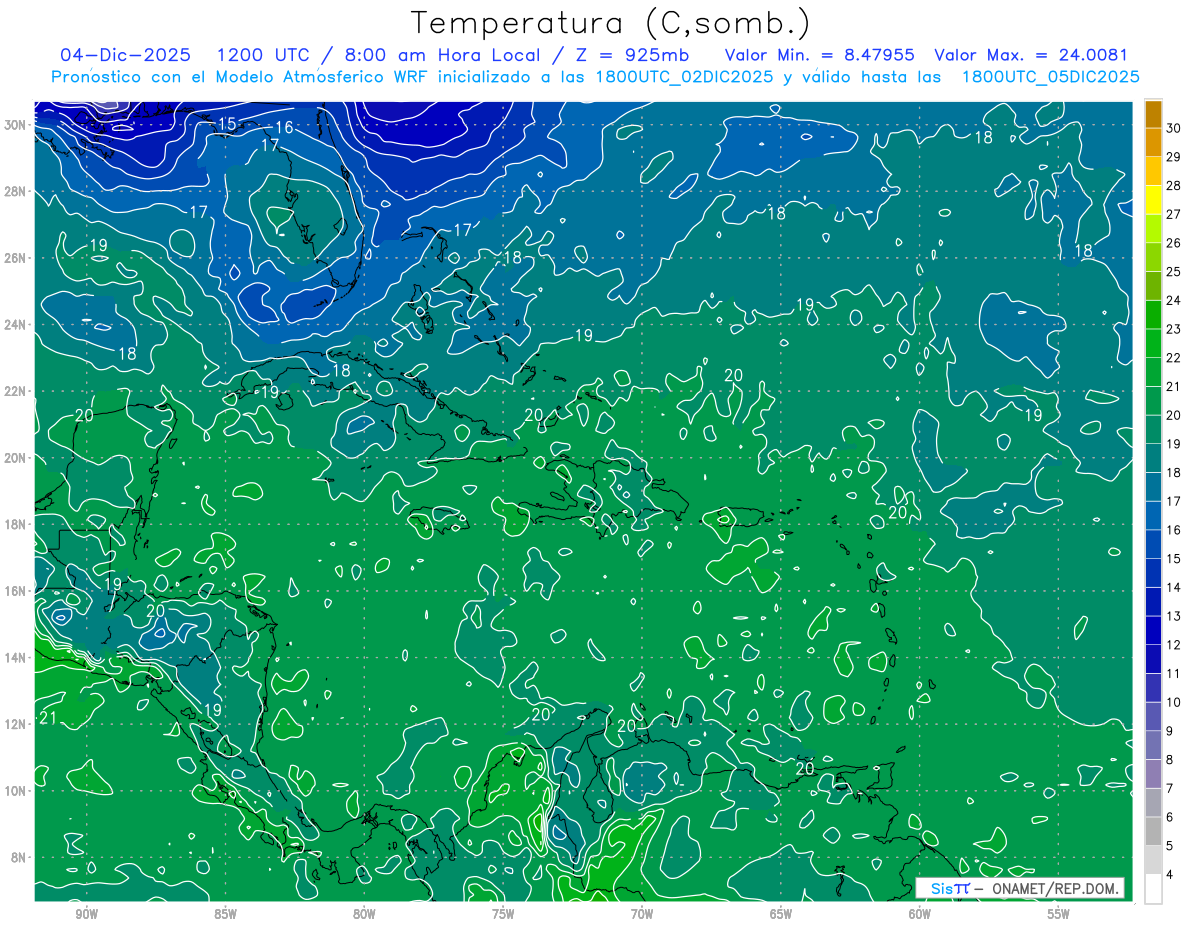Click the brown-orange swatch above 30
The image size is (1200, 927).
pyautogui.click(x=1153, y=114)
